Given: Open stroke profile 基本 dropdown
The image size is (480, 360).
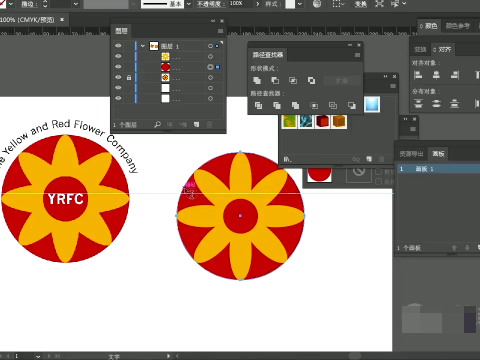Looking at the screenshot, I should tap(189, 4).
